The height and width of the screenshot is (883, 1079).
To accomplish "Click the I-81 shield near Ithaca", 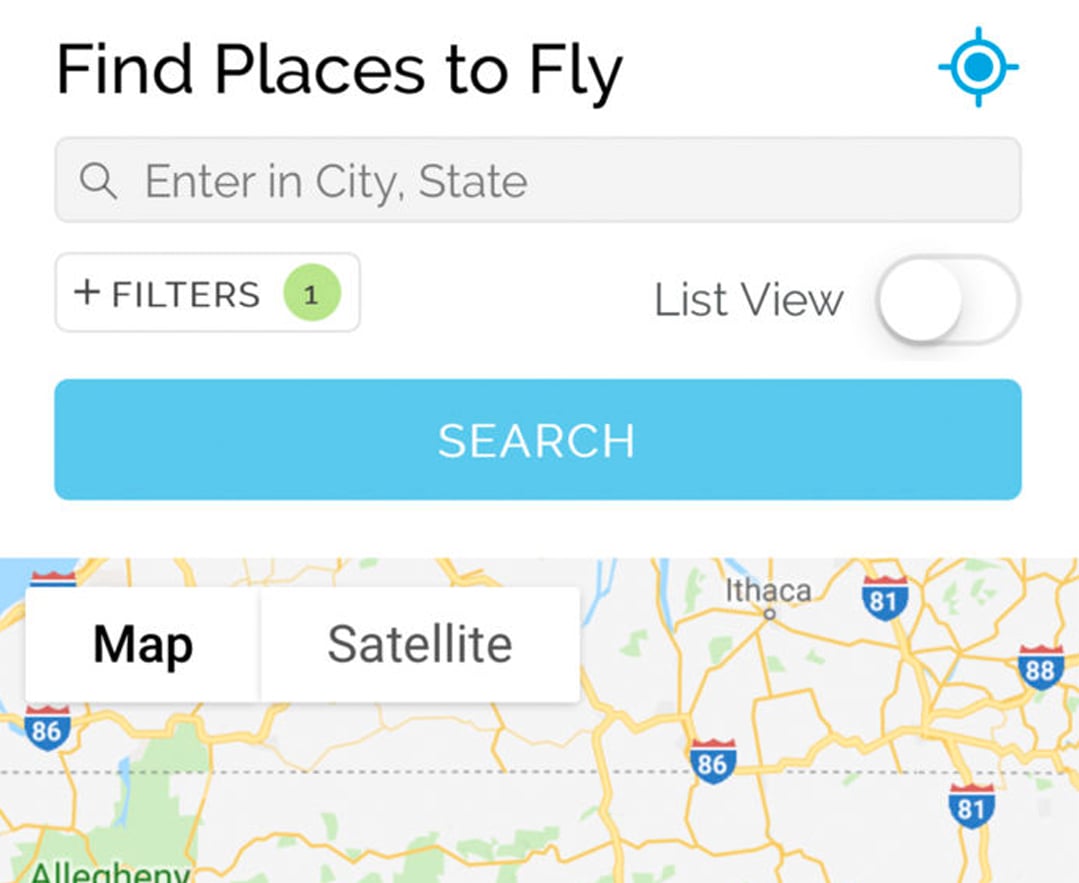I will tap(884, 598).
